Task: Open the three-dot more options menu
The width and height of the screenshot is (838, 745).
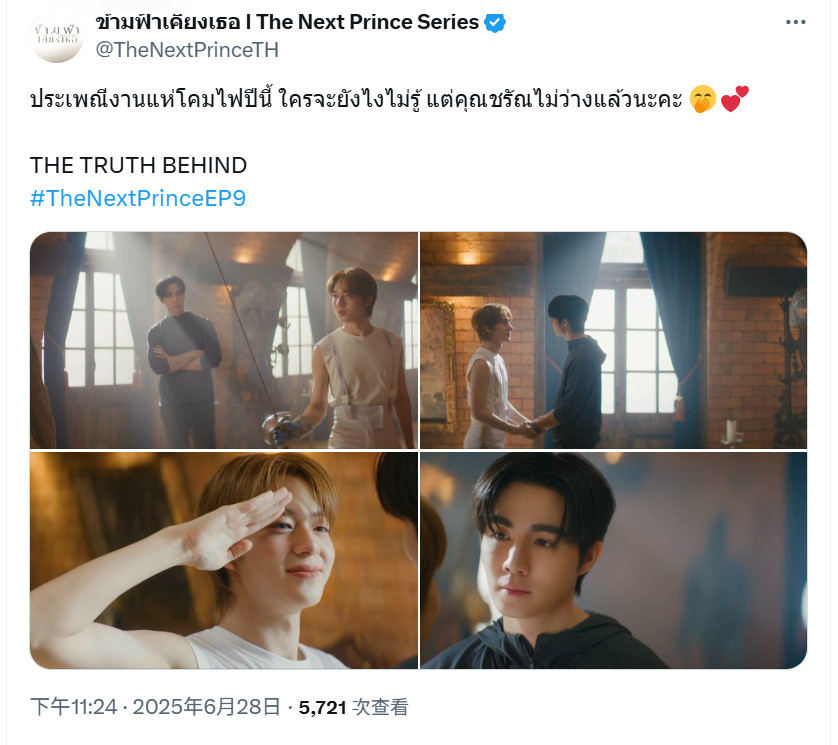Action: coord(795,22)
